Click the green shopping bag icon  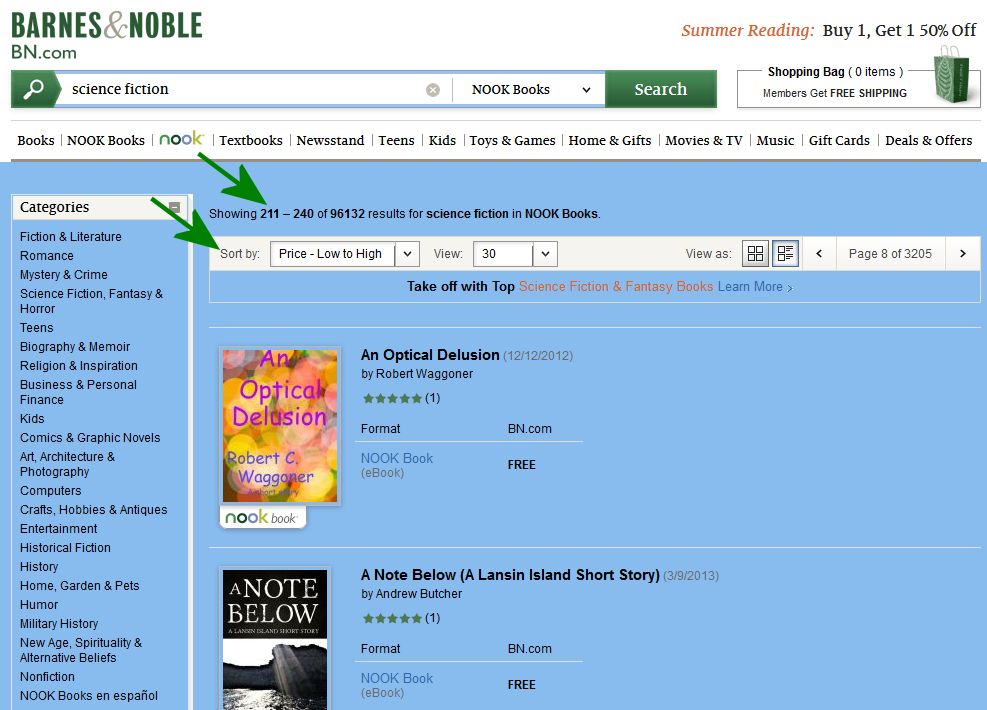coord(950,76)
